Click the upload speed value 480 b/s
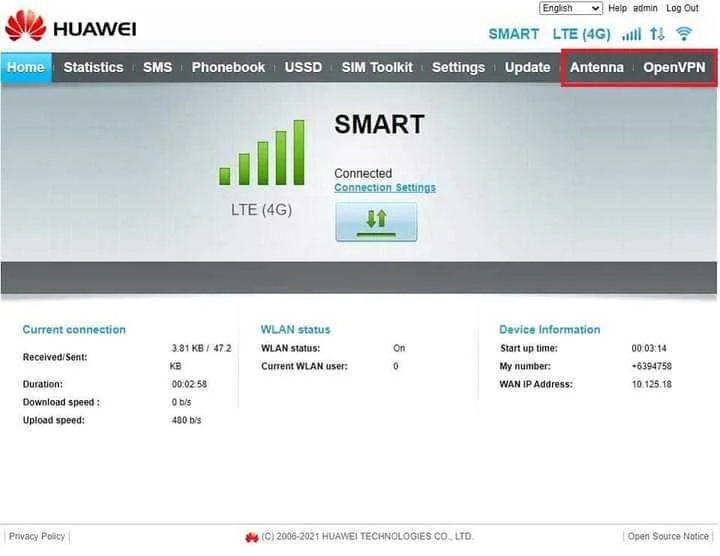Screen dimensions: 720x556 (186, 420)
